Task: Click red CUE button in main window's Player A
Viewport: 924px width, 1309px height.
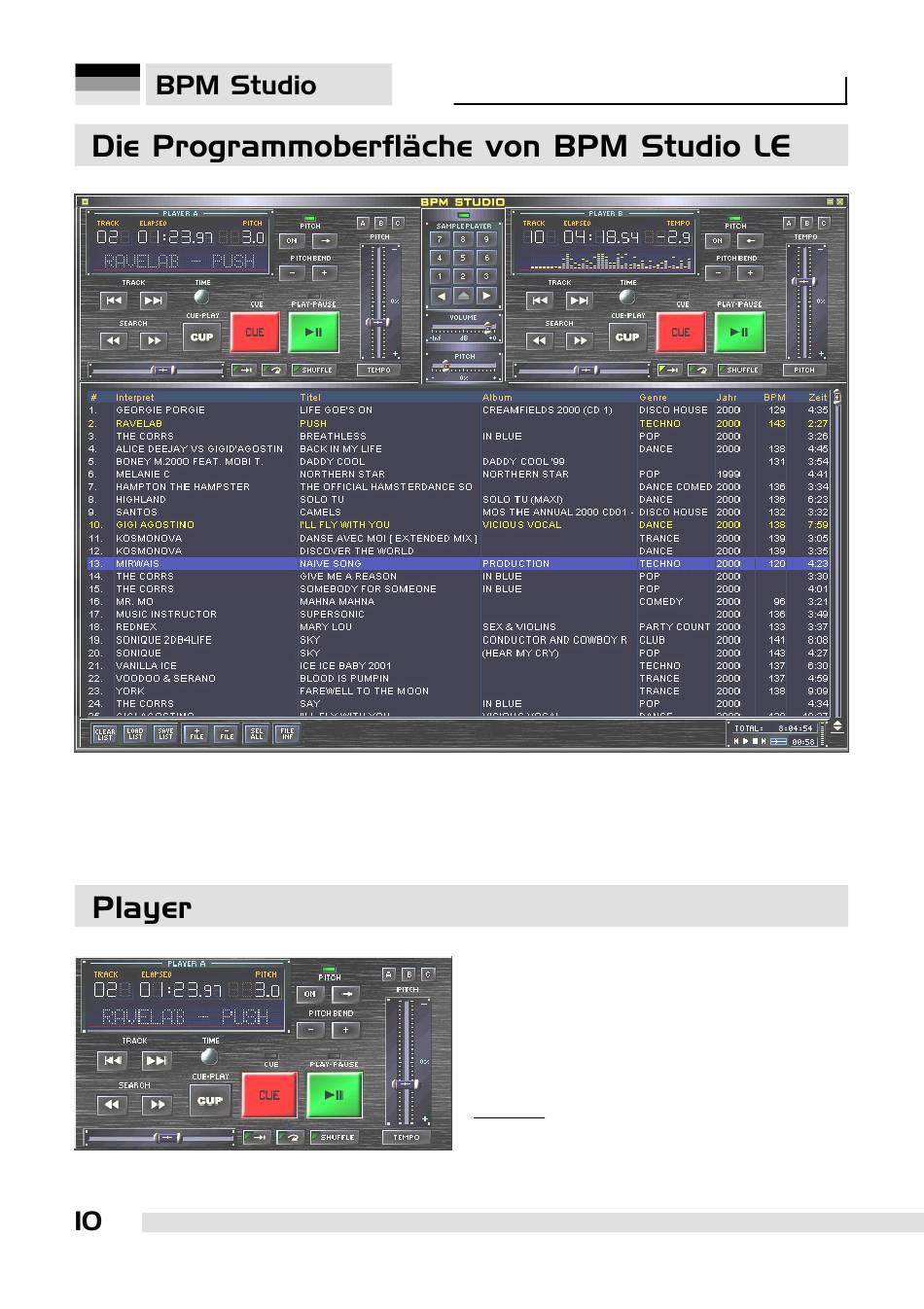Action: coord(255,333)
